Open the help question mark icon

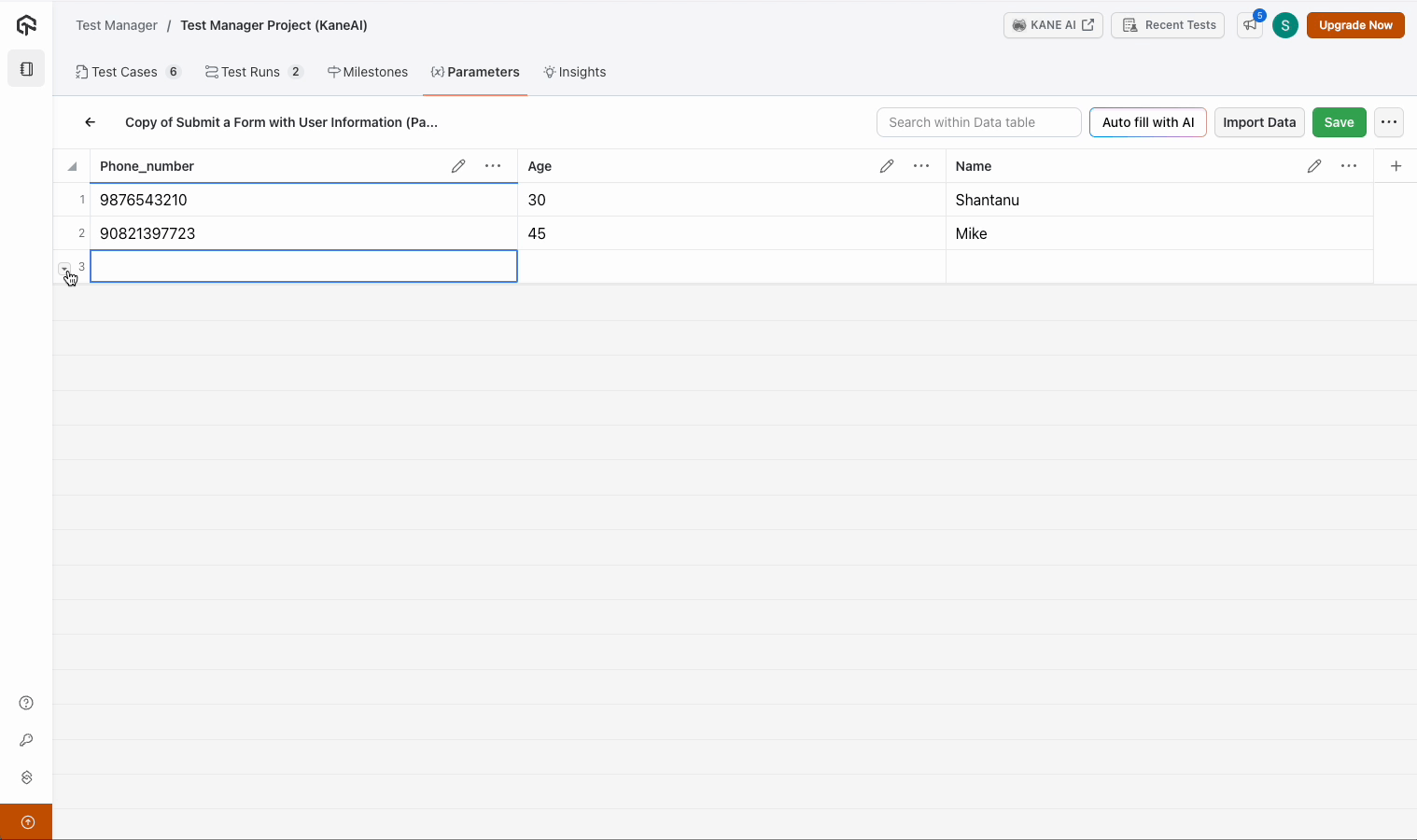click(26, 703)
